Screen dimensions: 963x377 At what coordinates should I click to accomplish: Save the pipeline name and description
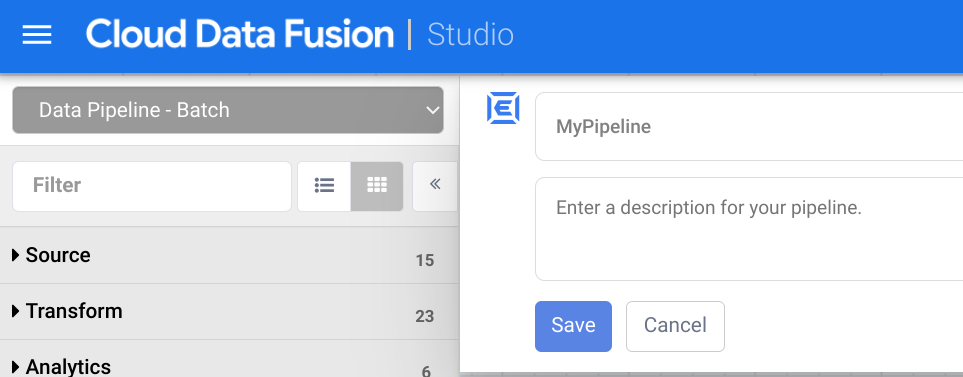pos(573,326)
